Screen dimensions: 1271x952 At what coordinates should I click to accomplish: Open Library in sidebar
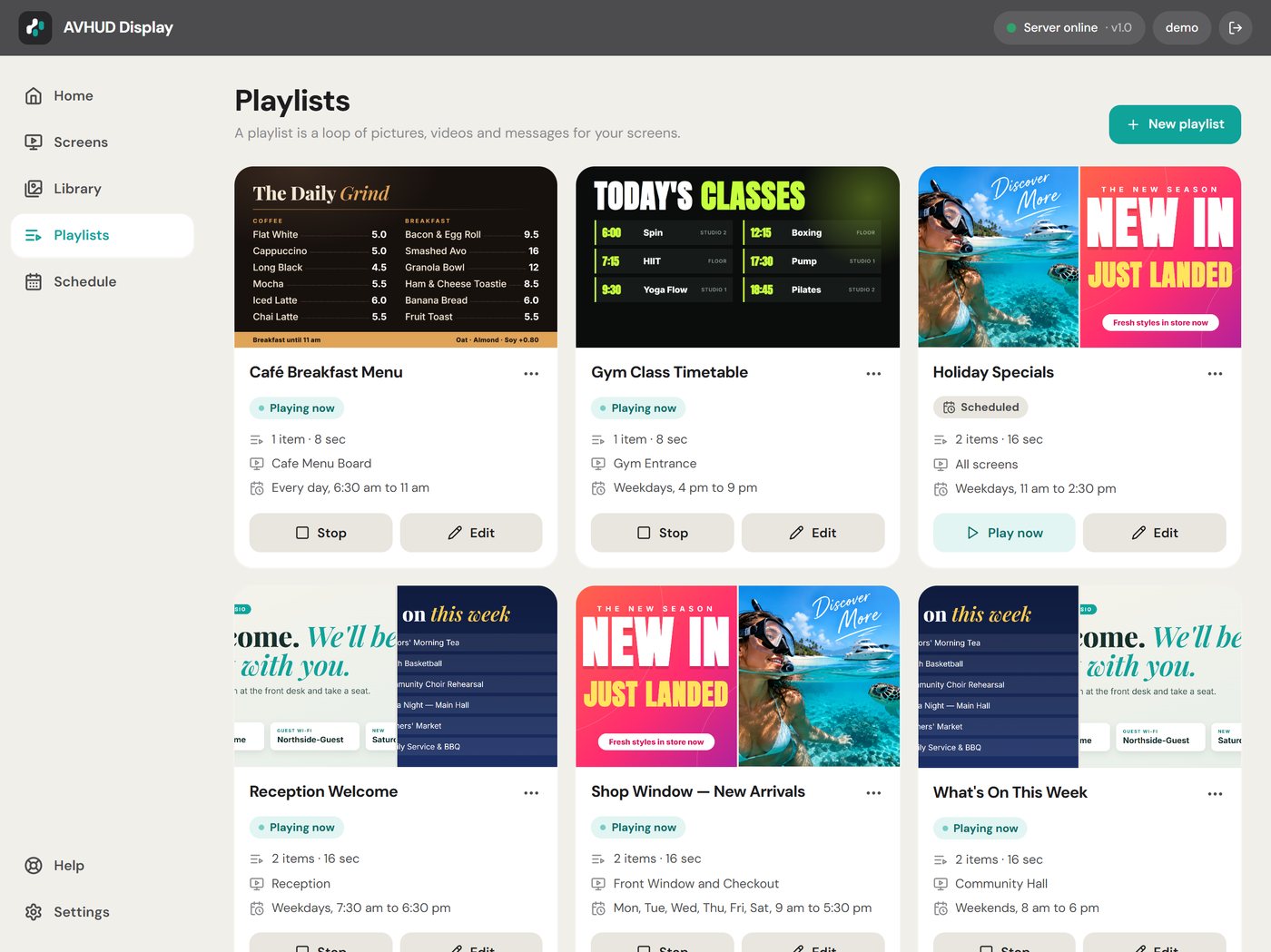click(103, 188)
